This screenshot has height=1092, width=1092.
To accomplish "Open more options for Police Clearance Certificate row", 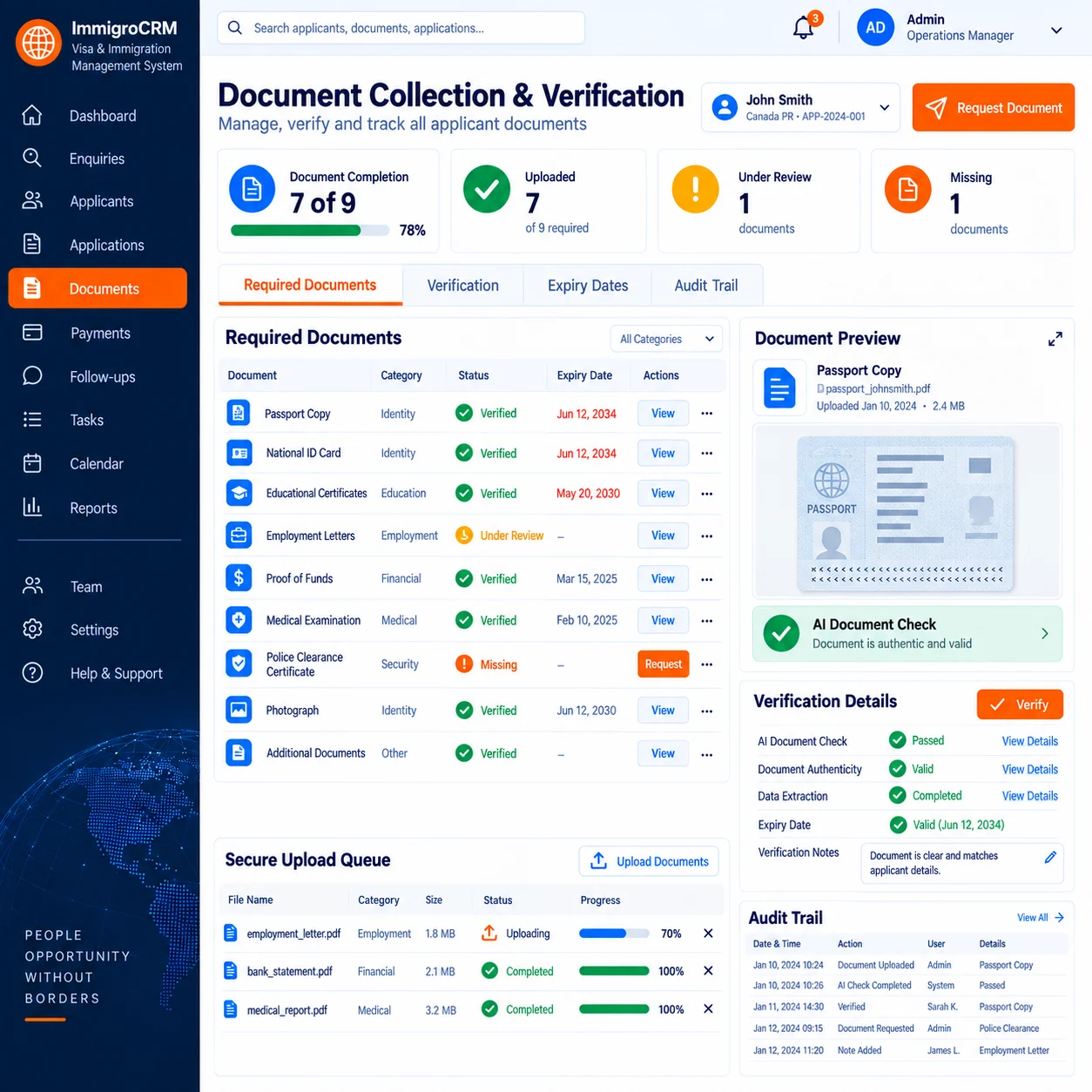I will (x=707, y=664).
